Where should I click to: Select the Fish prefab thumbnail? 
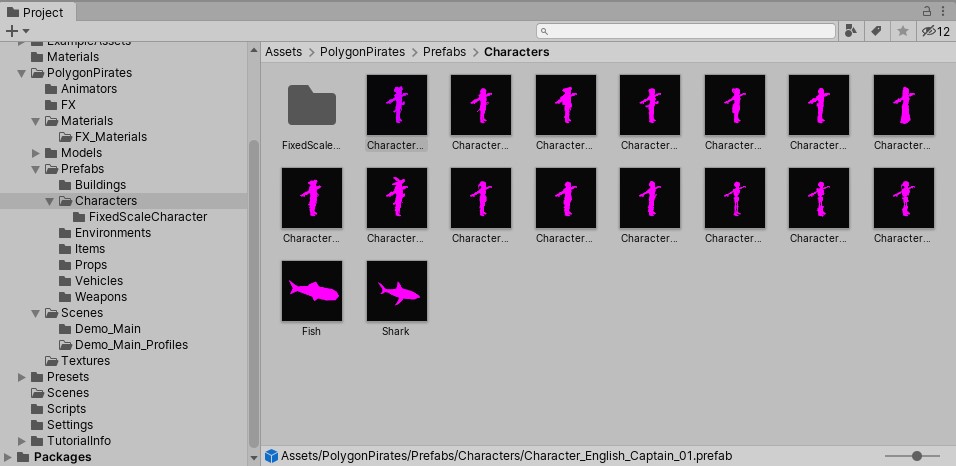312,291
